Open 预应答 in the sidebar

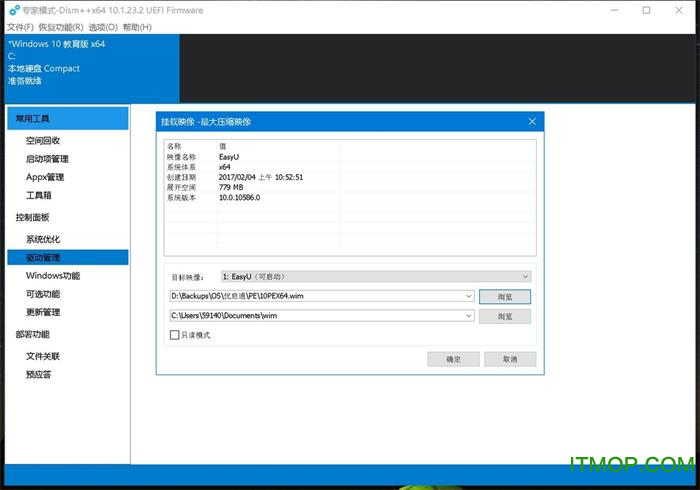coord(38,374)
